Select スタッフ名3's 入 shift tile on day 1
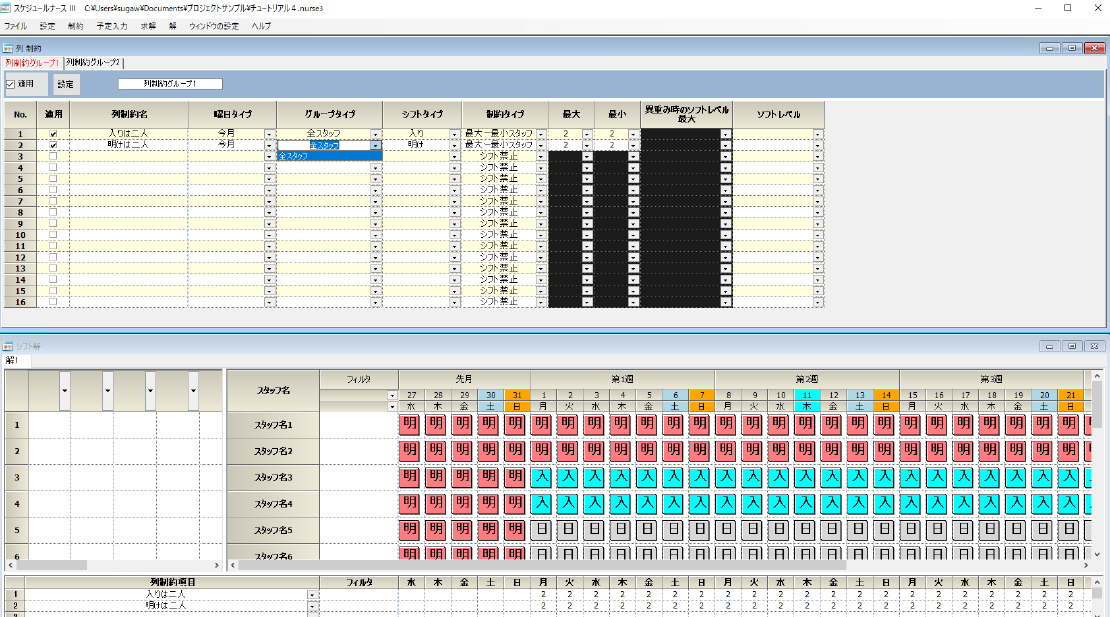Viewport: 1110px width, 617px height. point(542,477)
